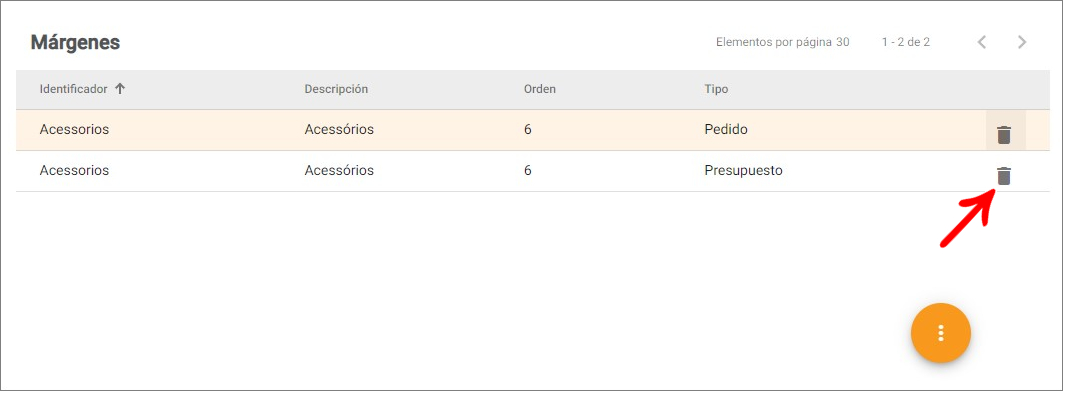The image size is (1066, 394).
Task: Click Presupuesto type cell
Action: pos(743,171)
